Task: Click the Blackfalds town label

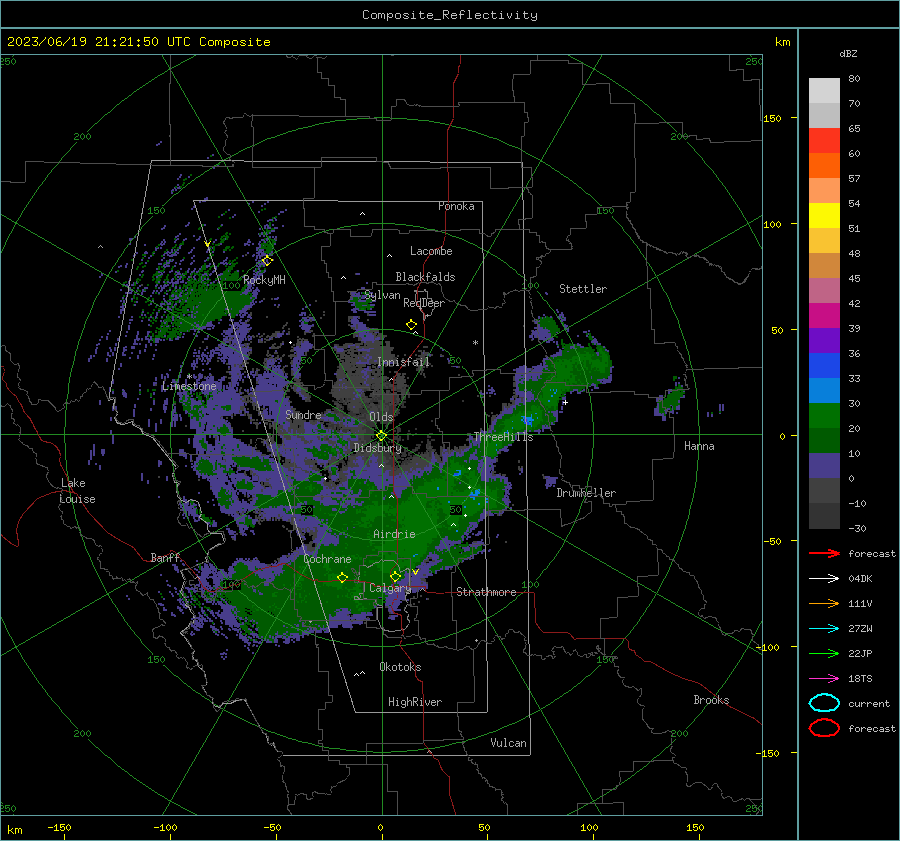Action: point(425,277)
